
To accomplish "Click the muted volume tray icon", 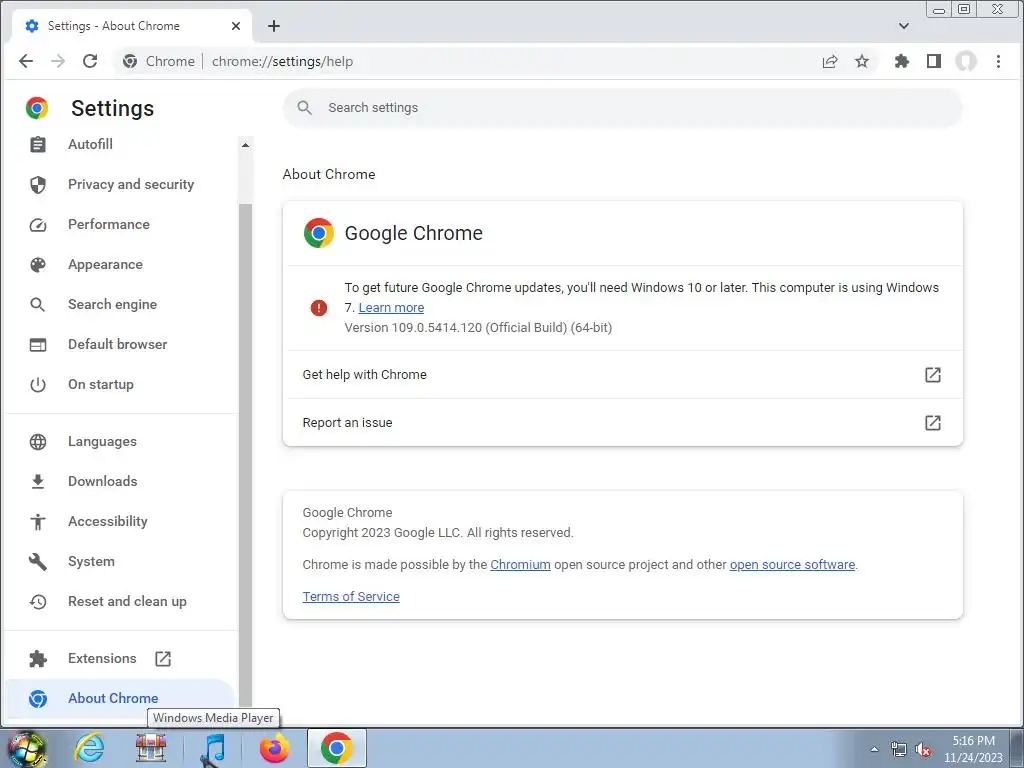I will click(923, 750).
